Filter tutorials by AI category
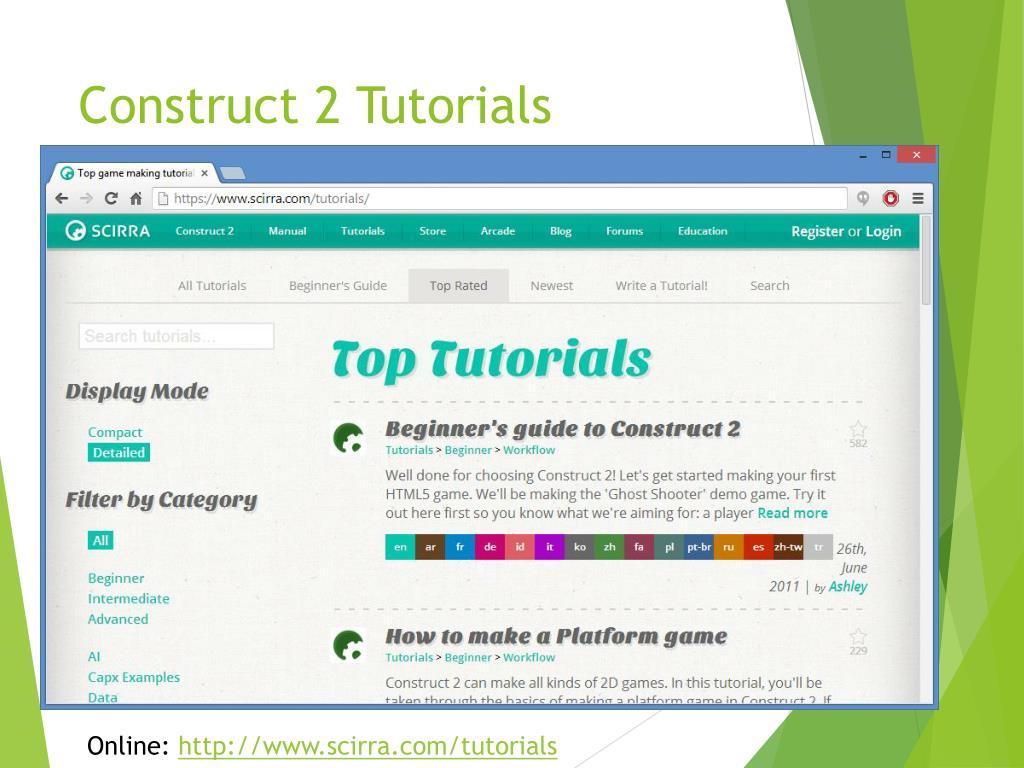 (94, 656)
